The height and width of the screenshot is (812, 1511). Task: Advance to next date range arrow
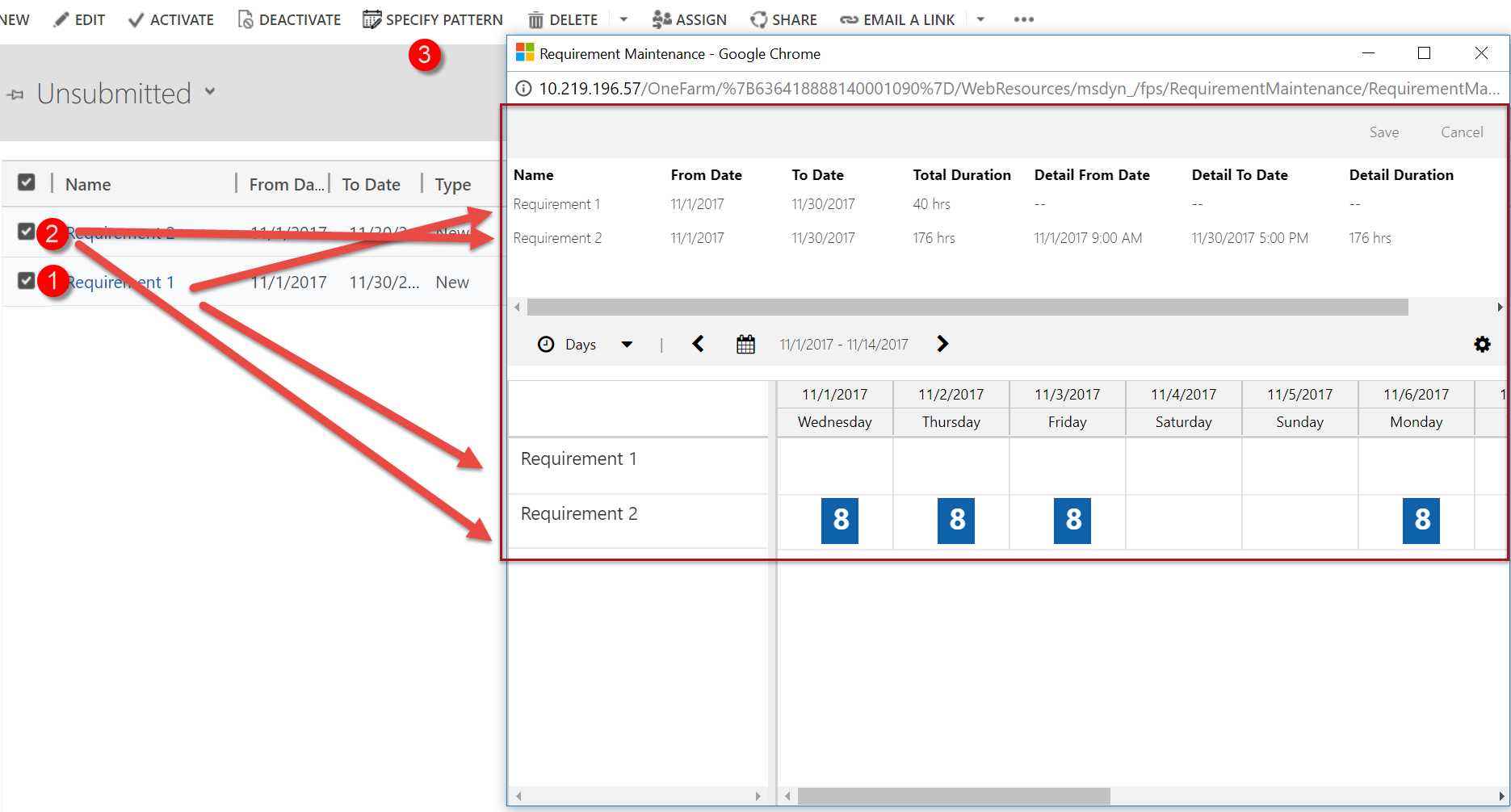(x=942, y=345)
